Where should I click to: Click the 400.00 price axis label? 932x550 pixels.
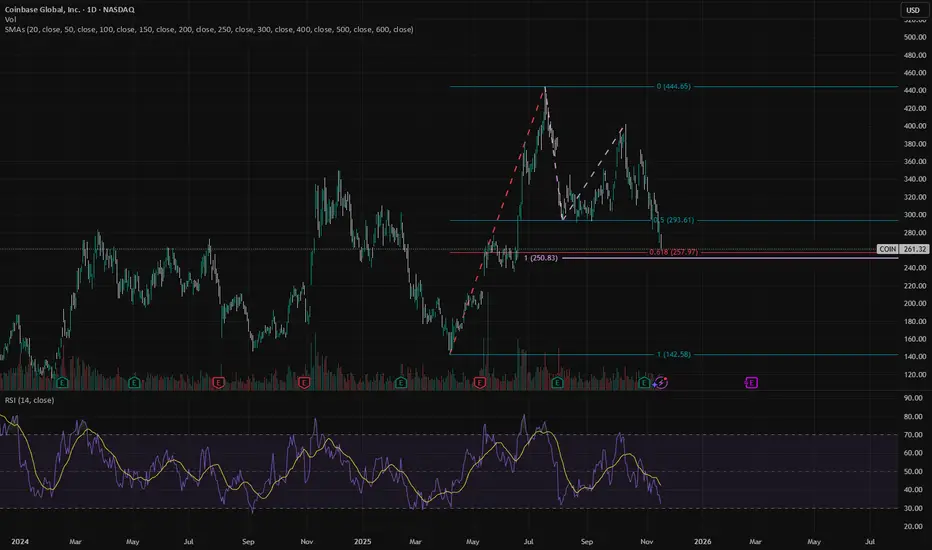coord(915,126)
